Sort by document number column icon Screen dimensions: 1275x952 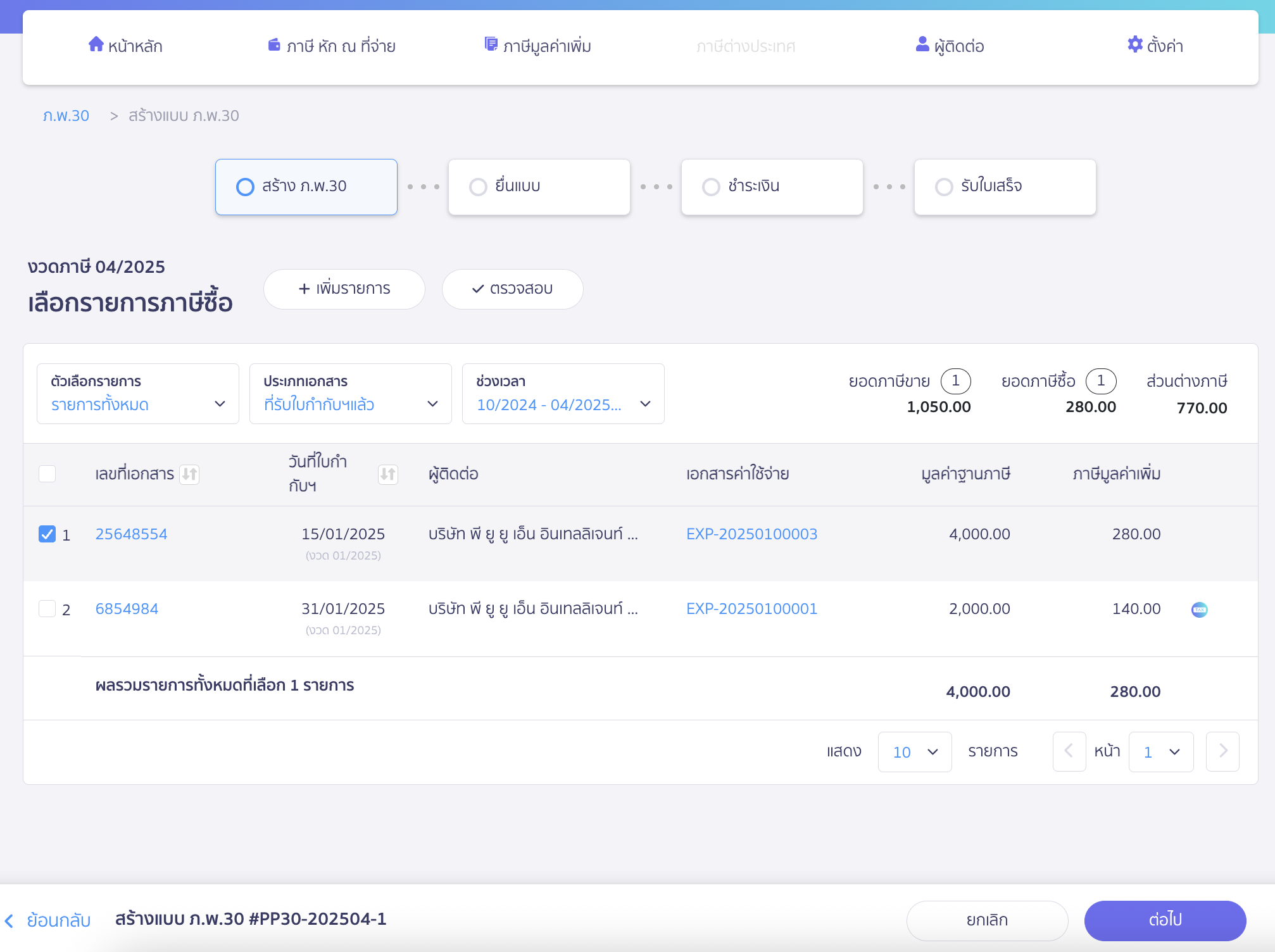click(x=189, y=474)
